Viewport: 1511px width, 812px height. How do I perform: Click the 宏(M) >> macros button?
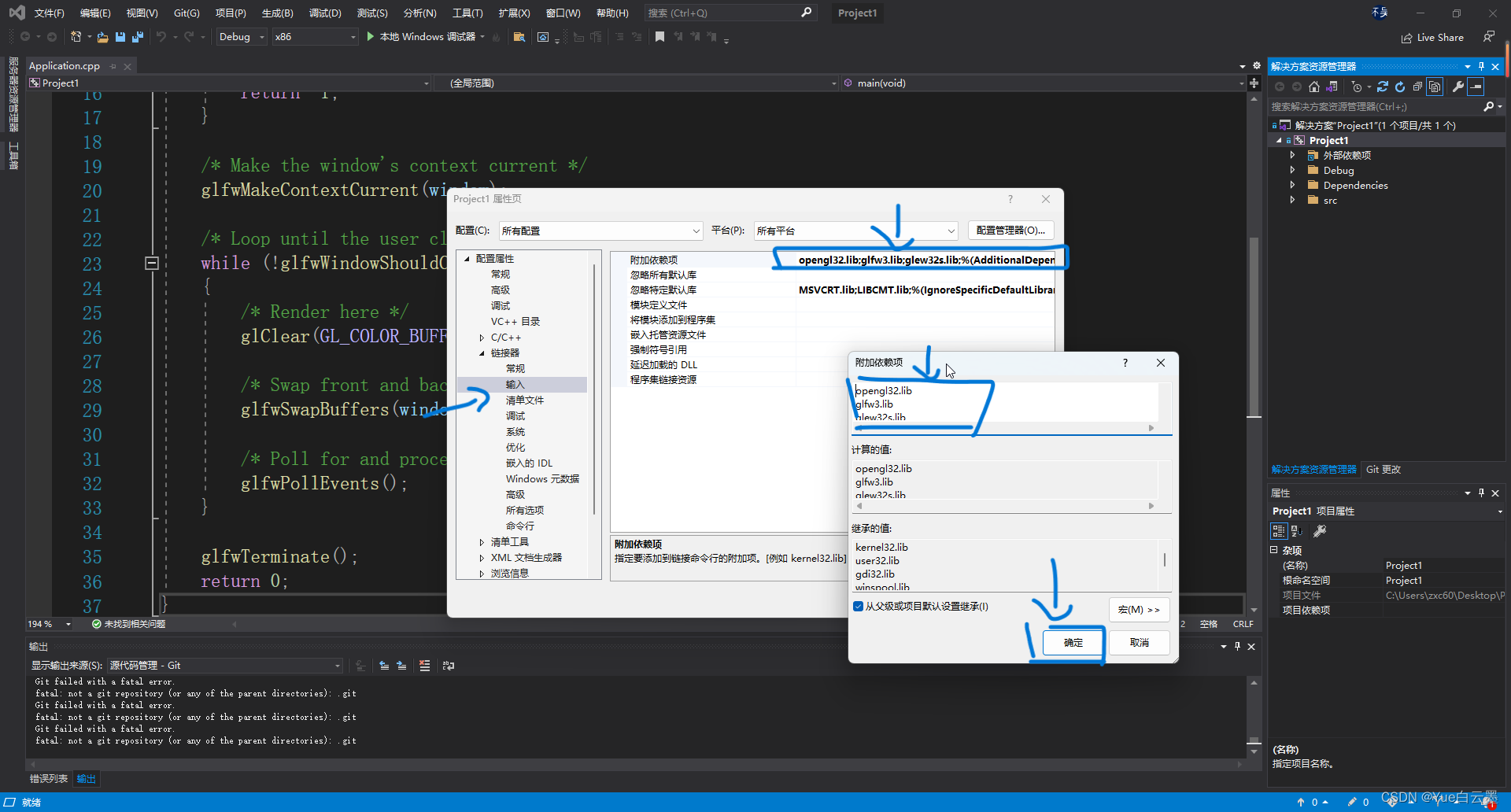(x=1140, y=610)
